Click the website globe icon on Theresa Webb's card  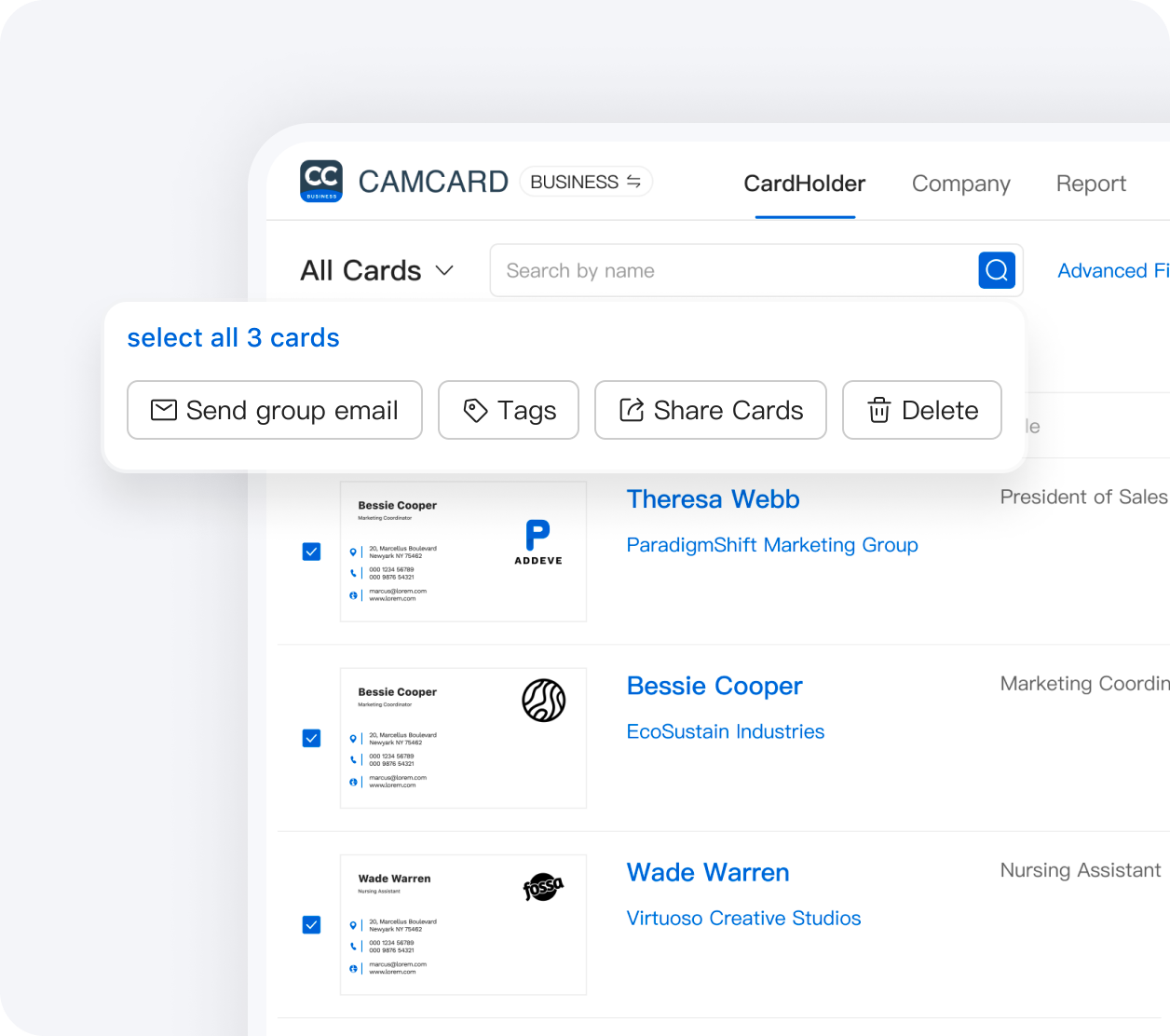(353, 594)
